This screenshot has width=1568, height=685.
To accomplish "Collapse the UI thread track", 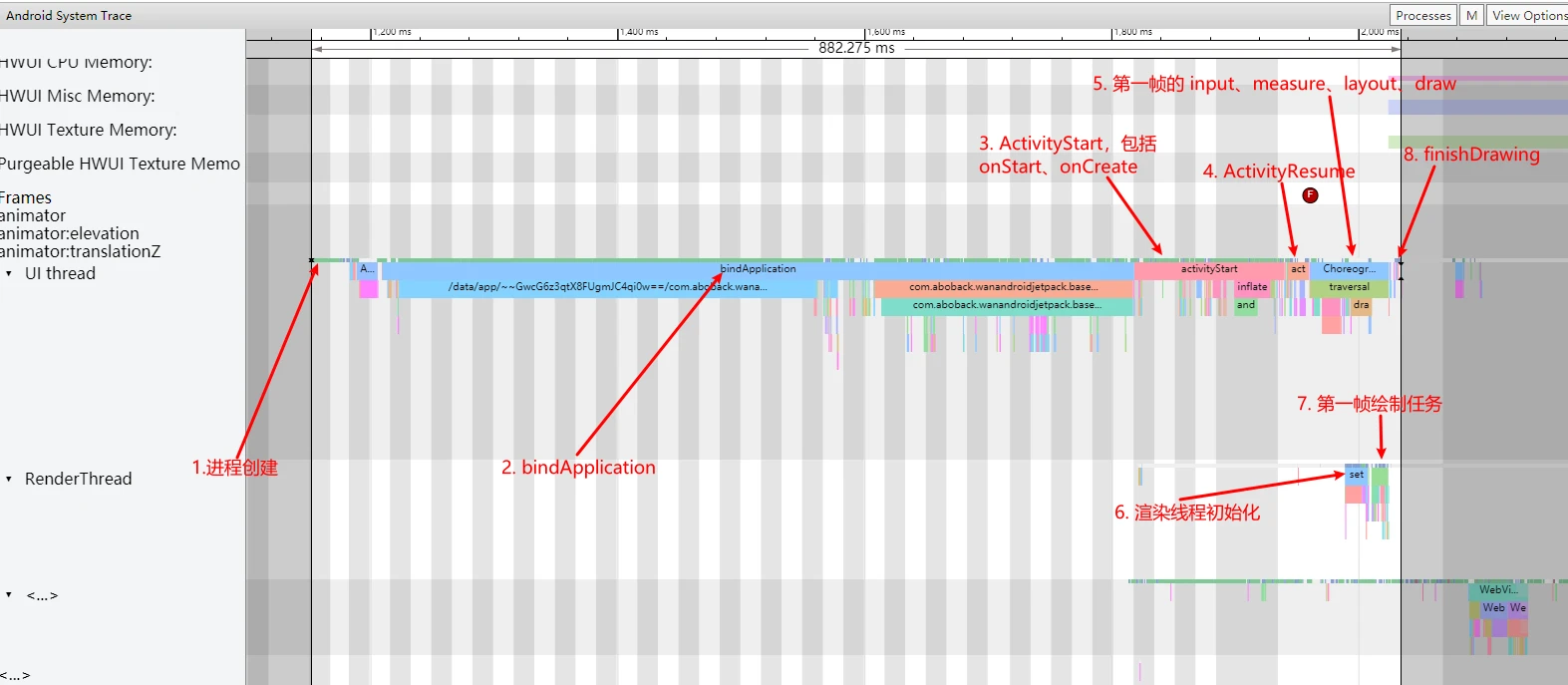I will (x=9, y=273).
